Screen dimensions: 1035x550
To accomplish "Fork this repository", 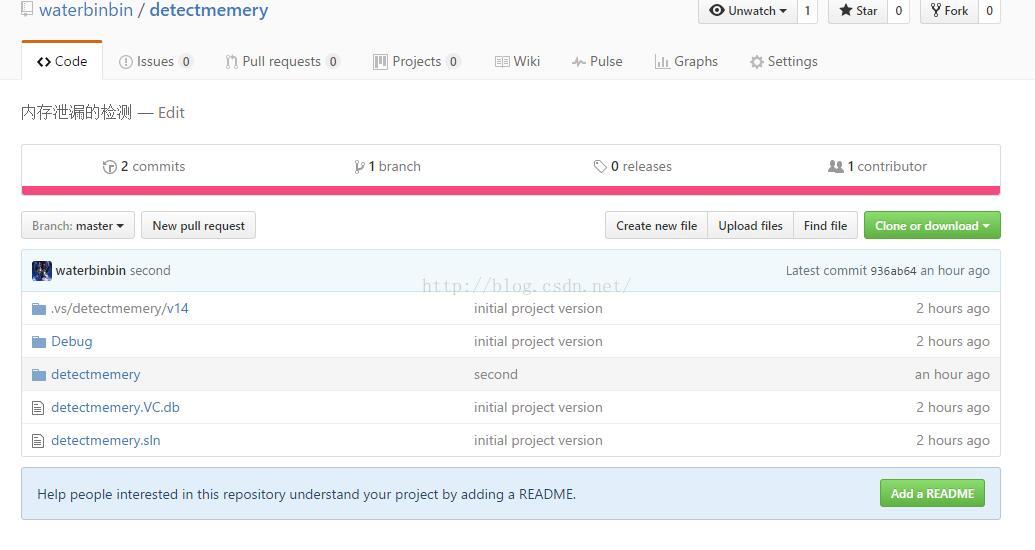I will 949,11.
